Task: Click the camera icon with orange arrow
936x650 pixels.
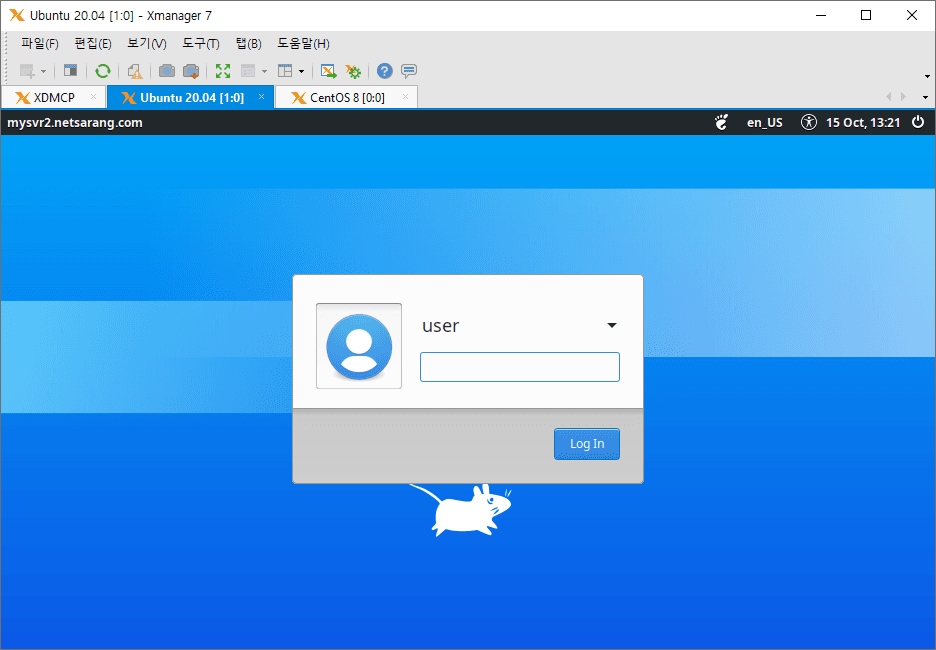Action: 191,71
